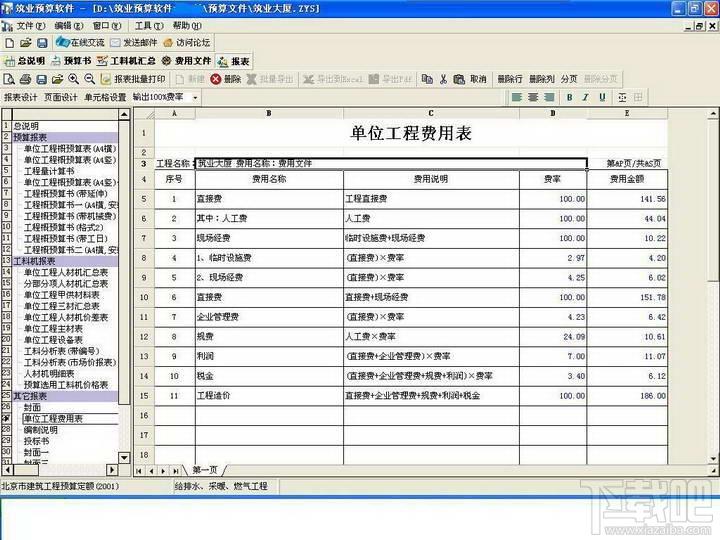The image size is (720, 540).
Task: Align cell text right
Action: [x=549, y=97]
